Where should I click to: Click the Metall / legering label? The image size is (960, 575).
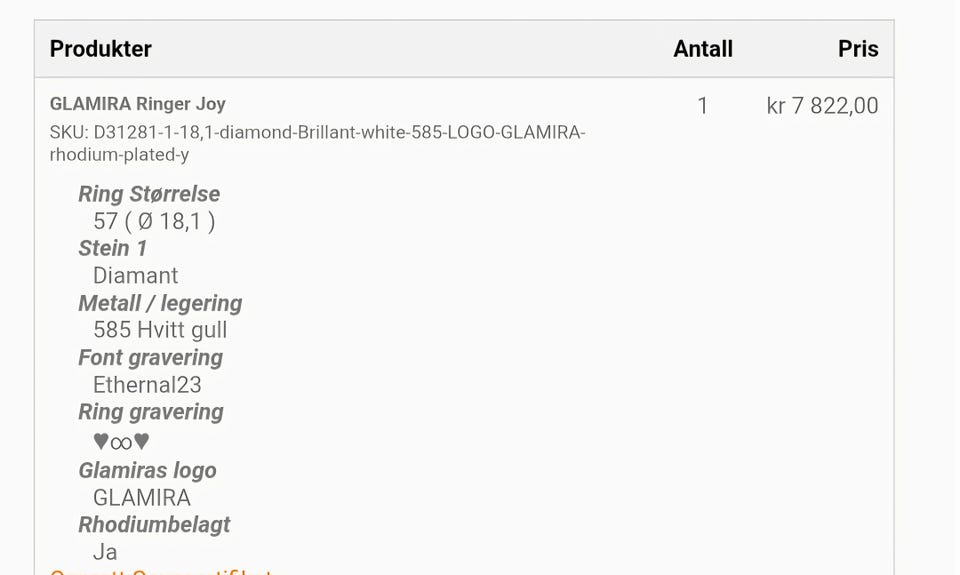coord(160,303)
